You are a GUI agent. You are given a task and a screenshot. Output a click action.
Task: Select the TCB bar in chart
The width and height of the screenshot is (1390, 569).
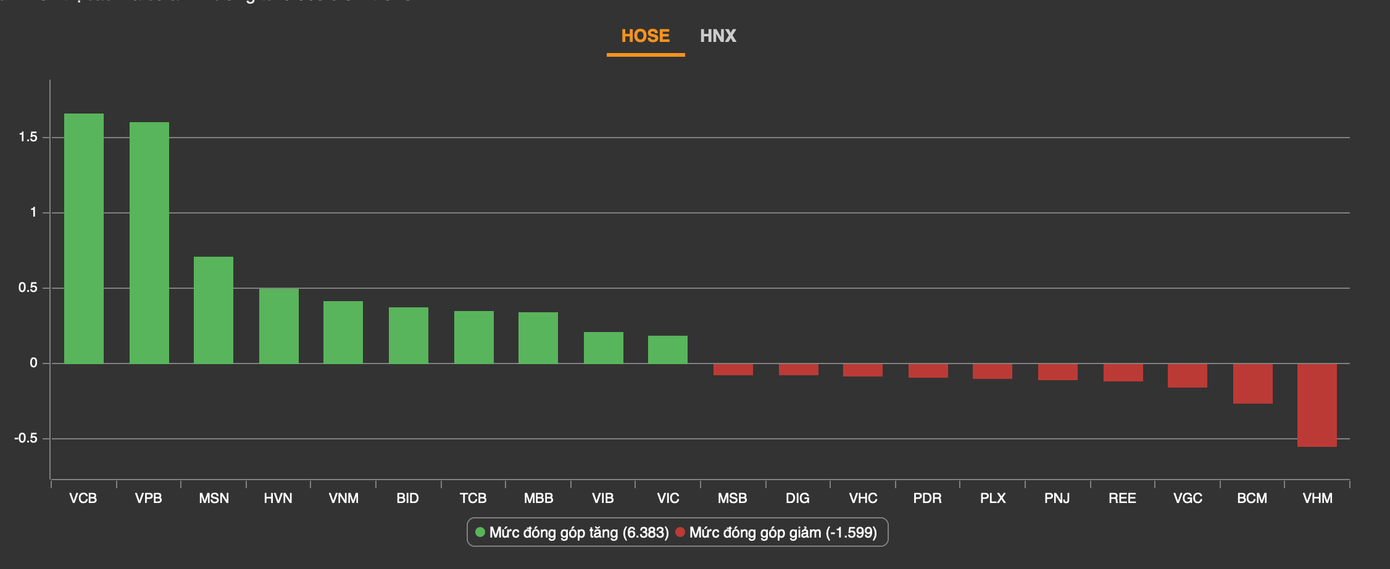(x=473, y=337)
